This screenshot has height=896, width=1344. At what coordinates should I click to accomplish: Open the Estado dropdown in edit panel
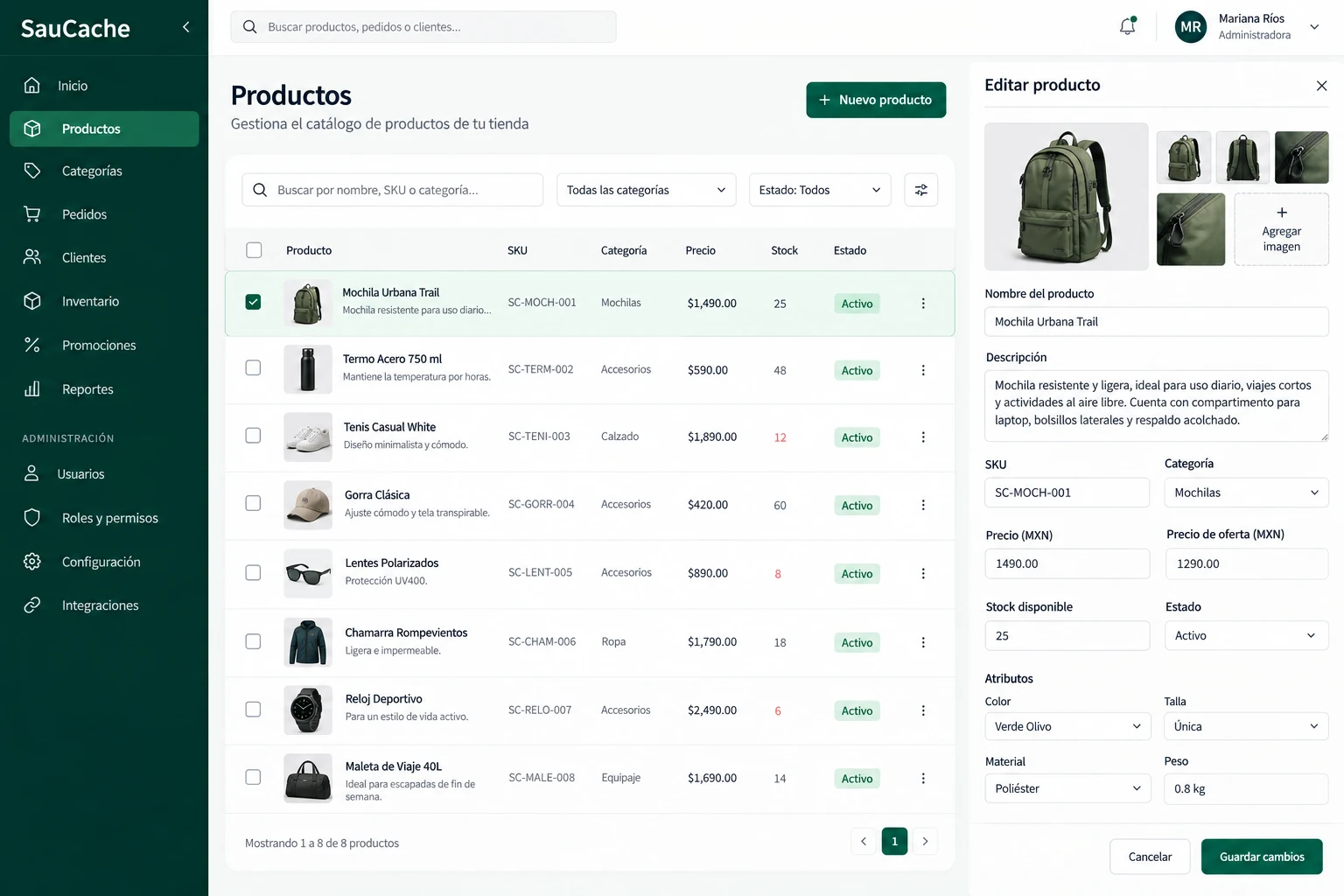click(1246, 635)
